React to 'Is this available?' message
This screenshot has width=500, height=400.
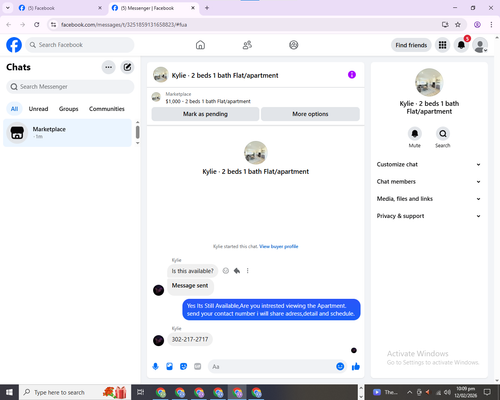(x=226, y=271)
